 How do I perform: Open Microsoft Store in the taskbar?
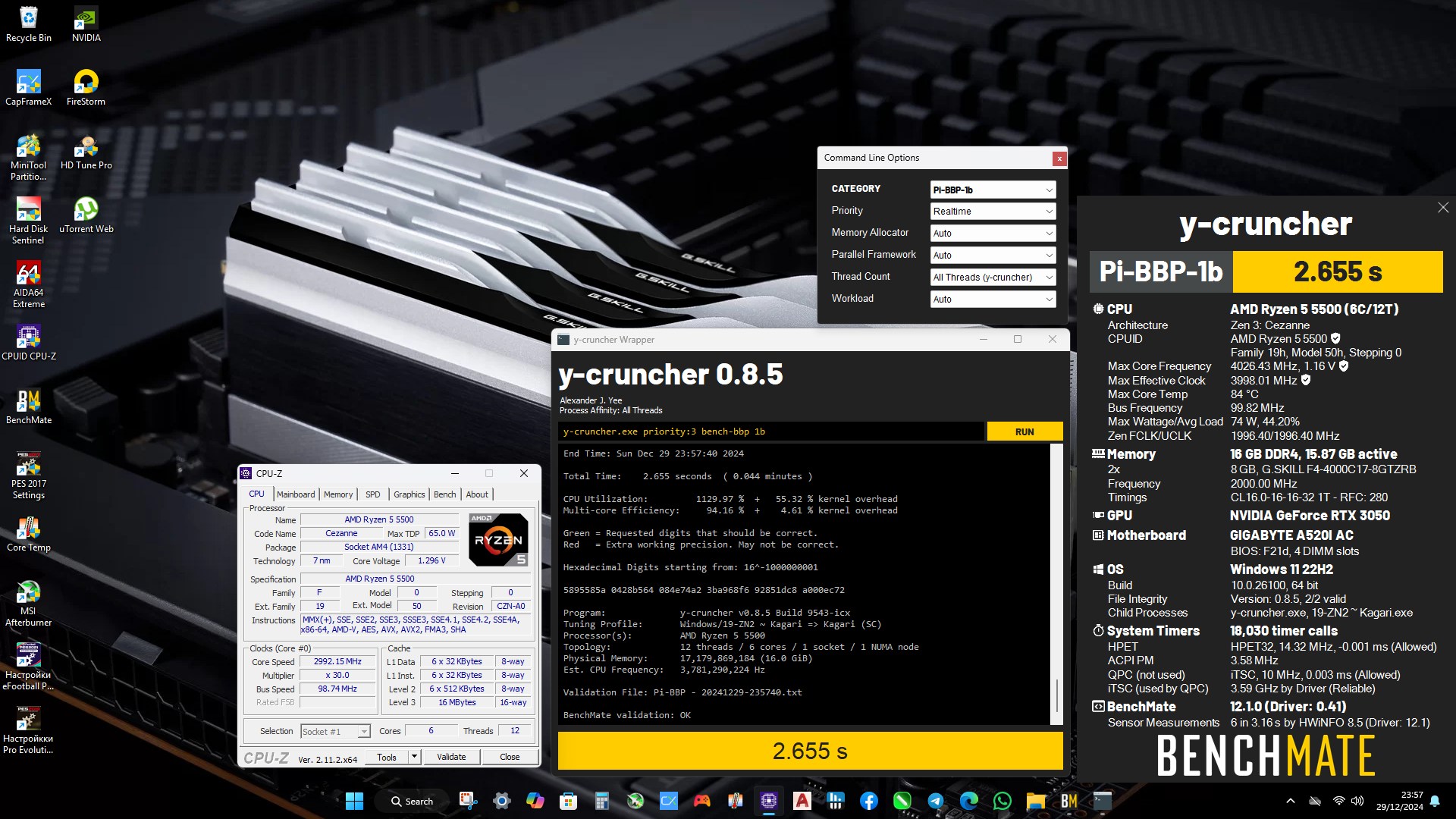(x=568, y=801)
